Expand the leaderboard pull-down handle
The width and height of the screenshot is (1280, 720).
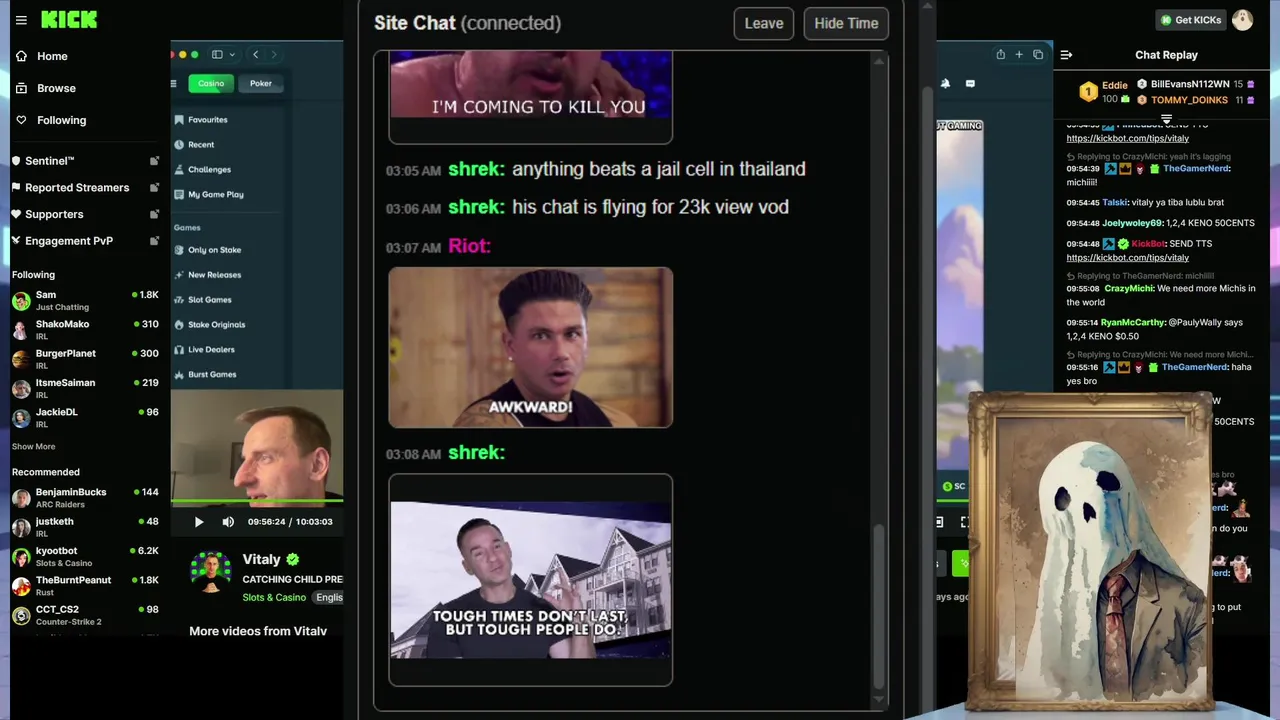(x=1166, y=119)
